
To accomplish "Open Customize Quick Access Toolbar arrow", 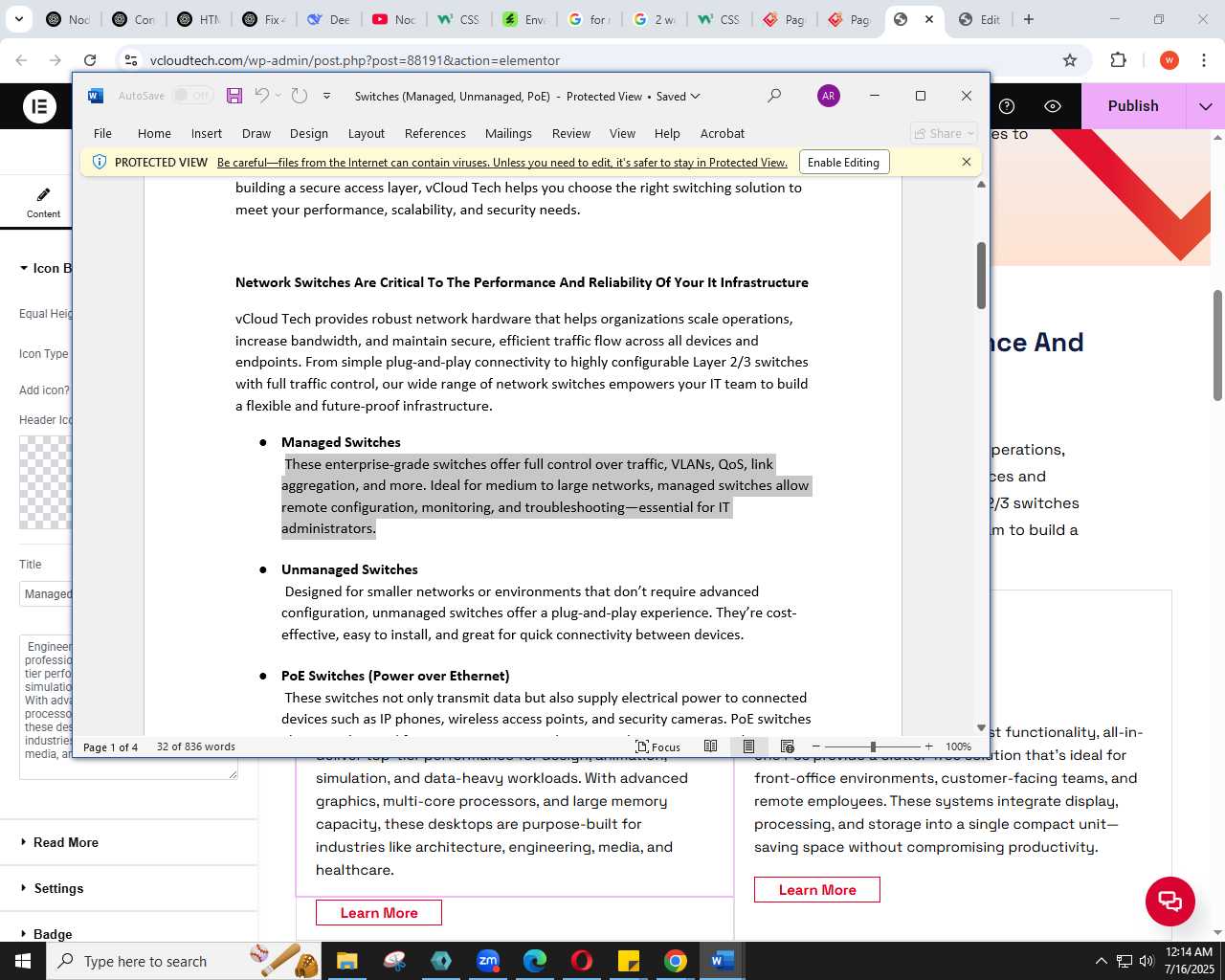I will pos(326,96).
